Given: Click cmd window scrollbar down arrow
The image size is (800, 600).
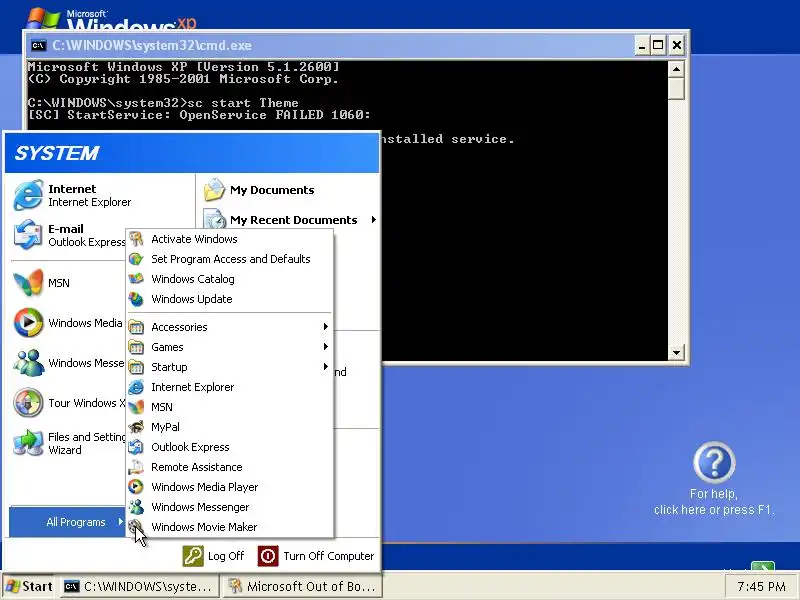Looking at the screenshot, I should pos(676,352).
